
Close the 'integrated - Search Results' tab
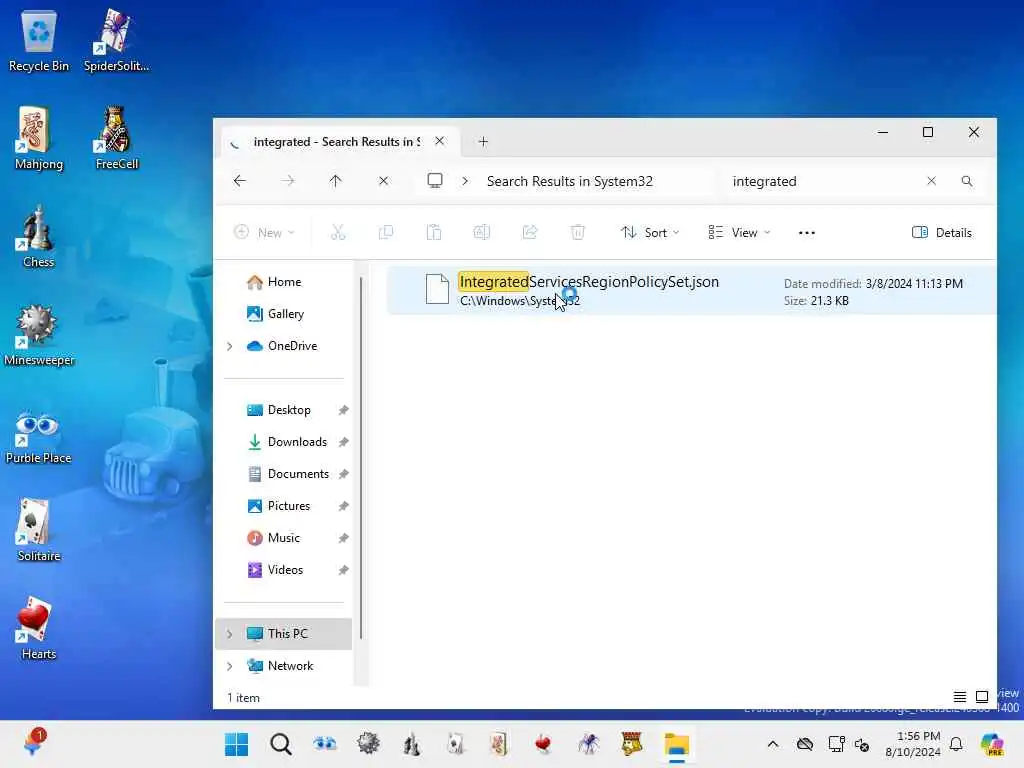440,141
